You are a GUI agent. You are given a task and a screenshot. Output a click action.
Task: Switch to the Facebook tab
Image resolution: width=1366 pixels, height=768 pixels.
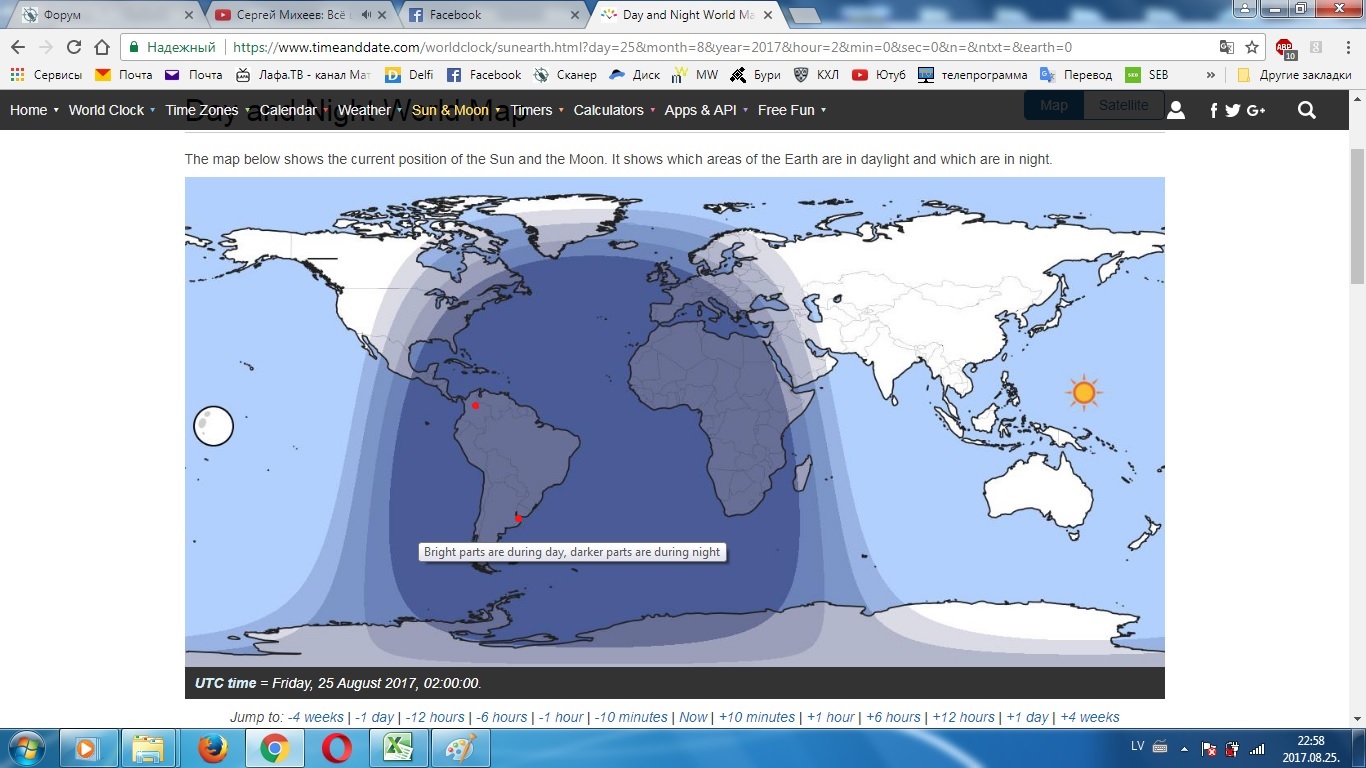click(x=494, y=15)
